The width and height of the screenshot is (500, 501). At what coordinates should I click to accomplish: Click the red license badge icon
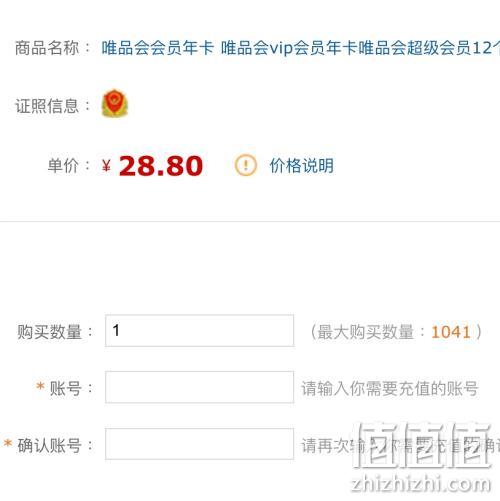click(x=114, y=103)
